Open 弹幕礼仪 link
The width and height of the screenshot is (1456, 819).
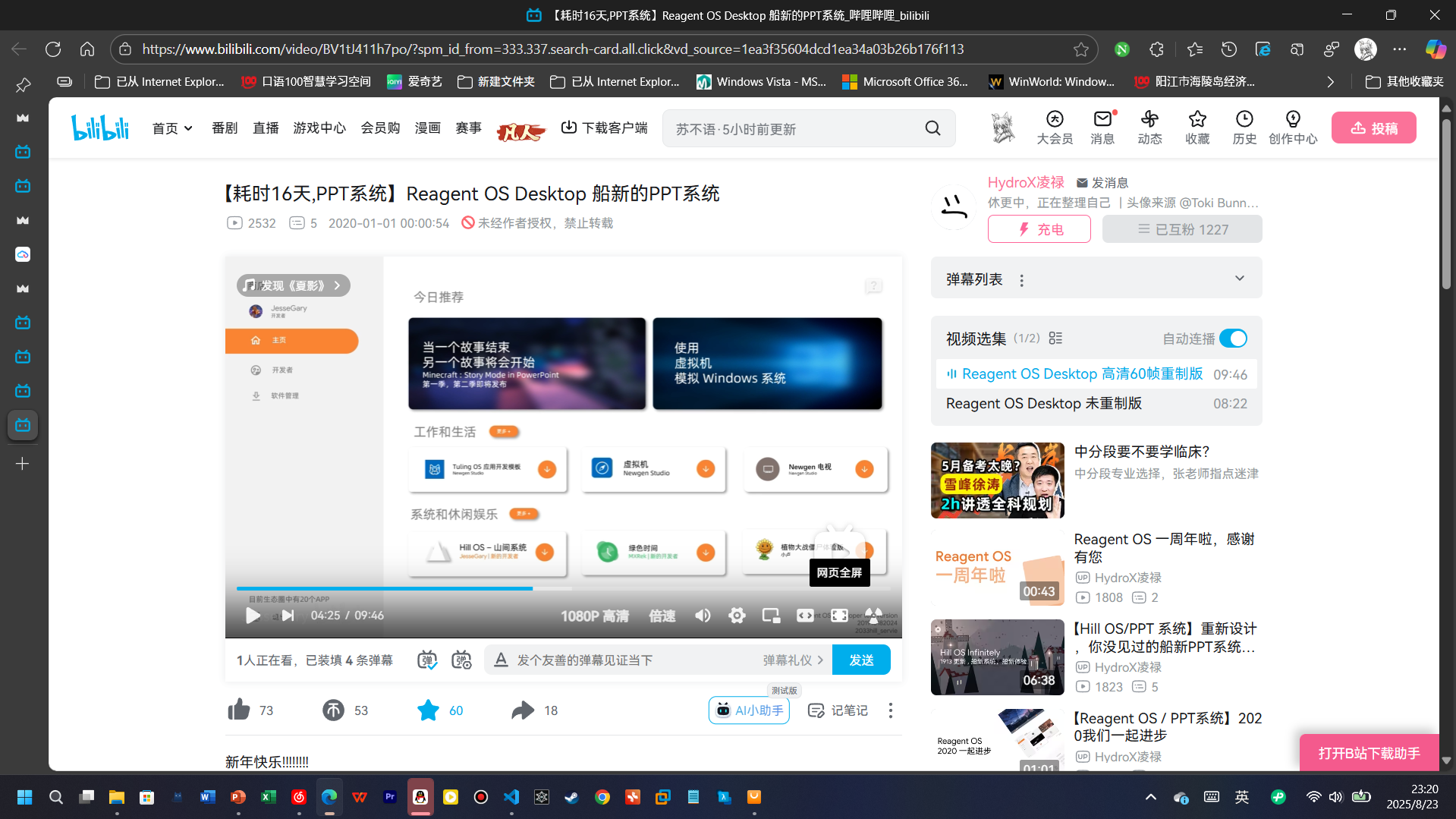793,660
